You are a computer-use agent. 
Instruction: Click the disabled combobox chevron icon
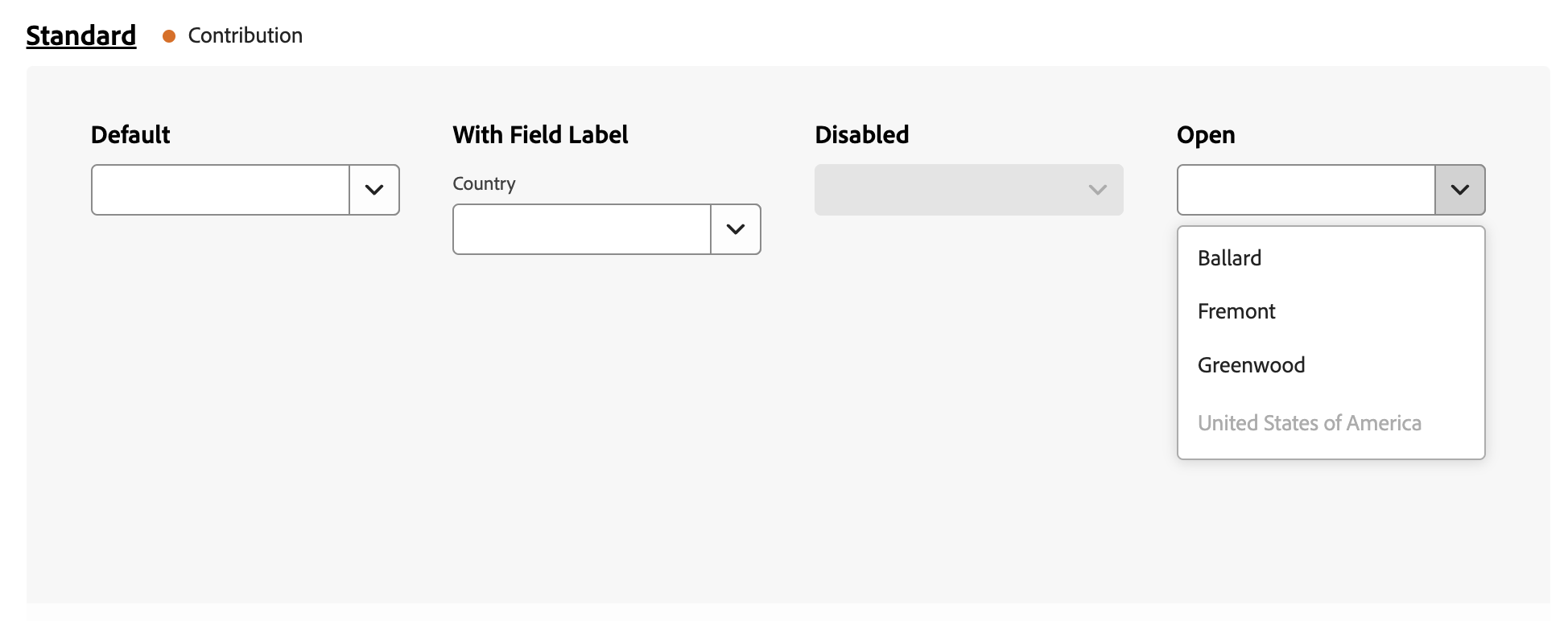point(1098,190)
